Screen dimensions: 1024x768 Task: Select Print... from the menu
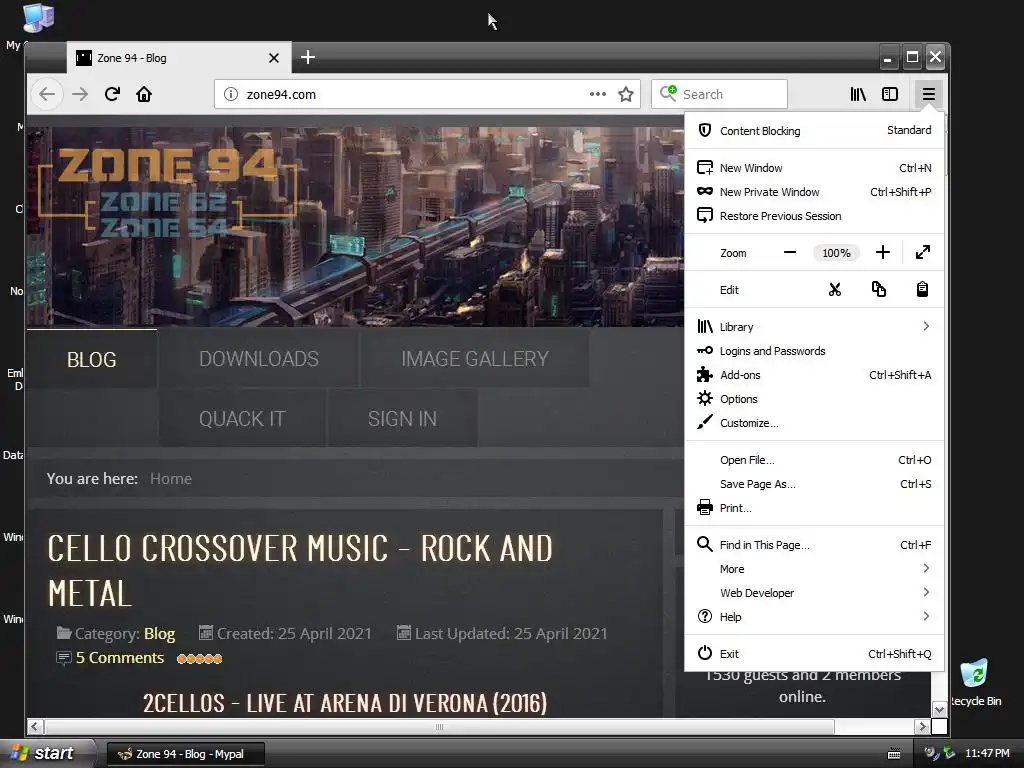[814, 508]
